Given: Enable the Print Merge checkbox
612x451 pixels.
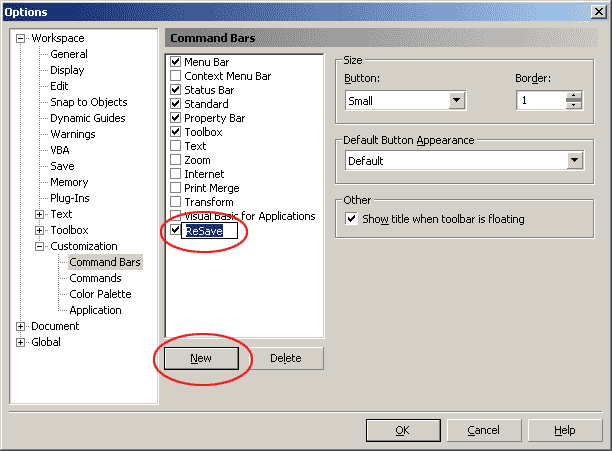Looking at the screenshot, I should (x=176, y=188).
